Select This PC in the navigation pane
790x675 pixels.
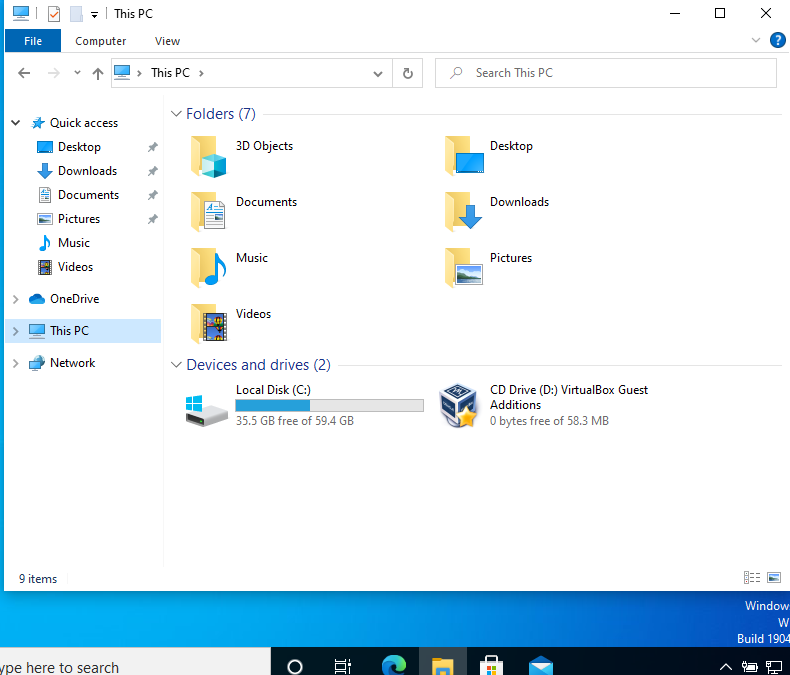[x=69, y=330]
